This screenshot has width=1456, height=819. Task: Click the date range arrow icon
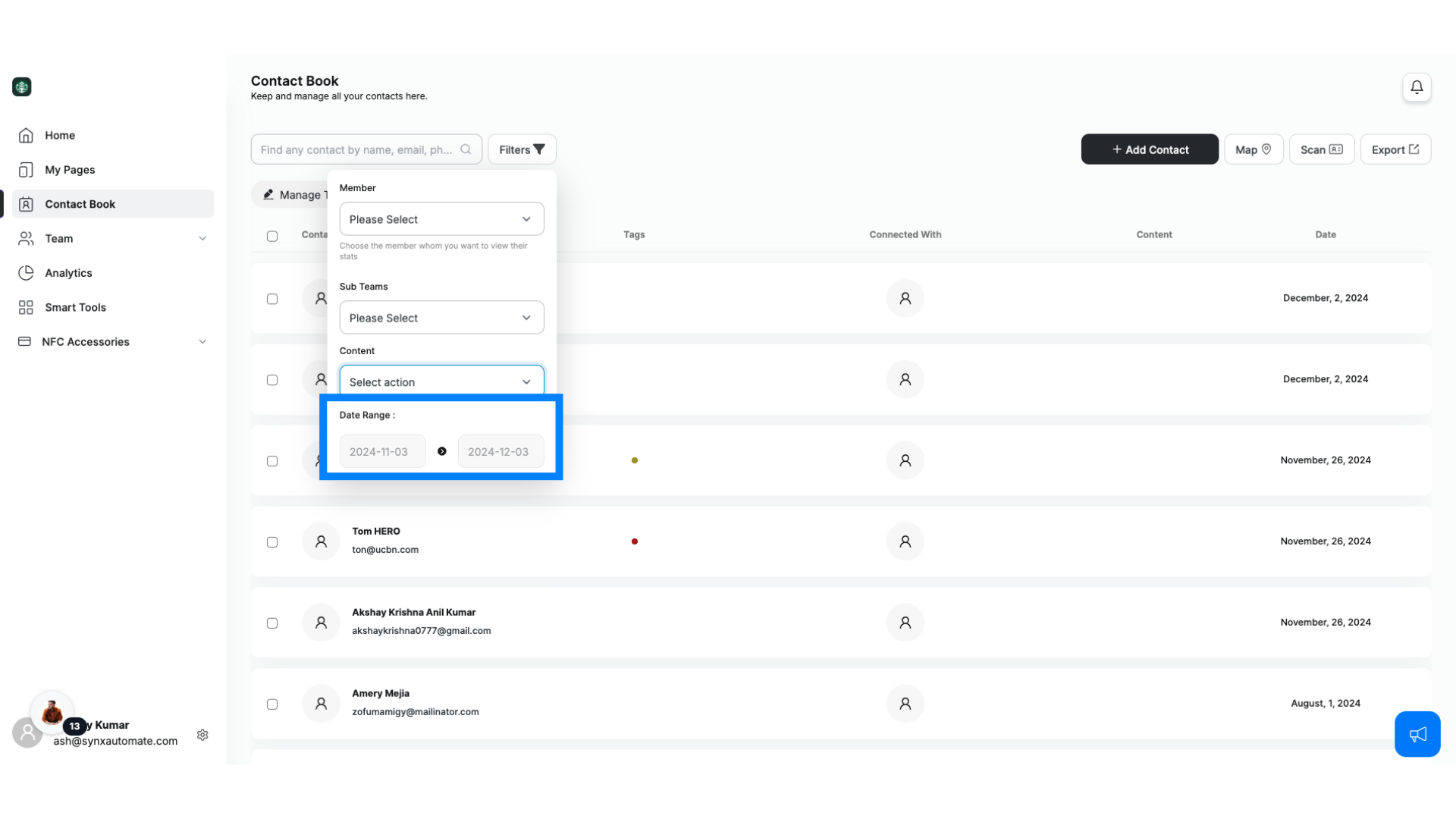pos(442,451)
